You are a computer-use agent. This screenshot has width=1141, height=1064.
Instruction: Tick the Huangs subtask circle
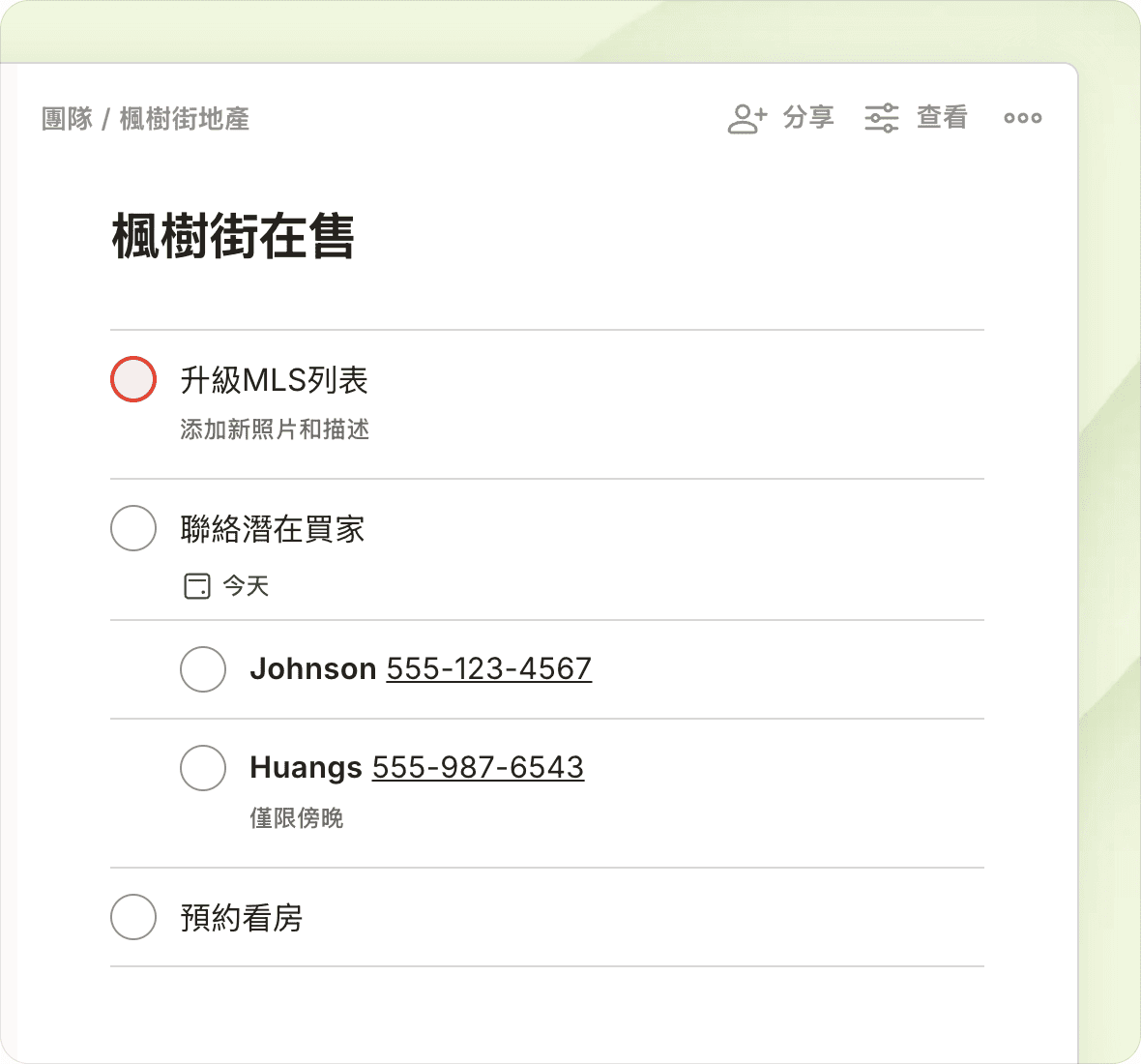point(203,768)
